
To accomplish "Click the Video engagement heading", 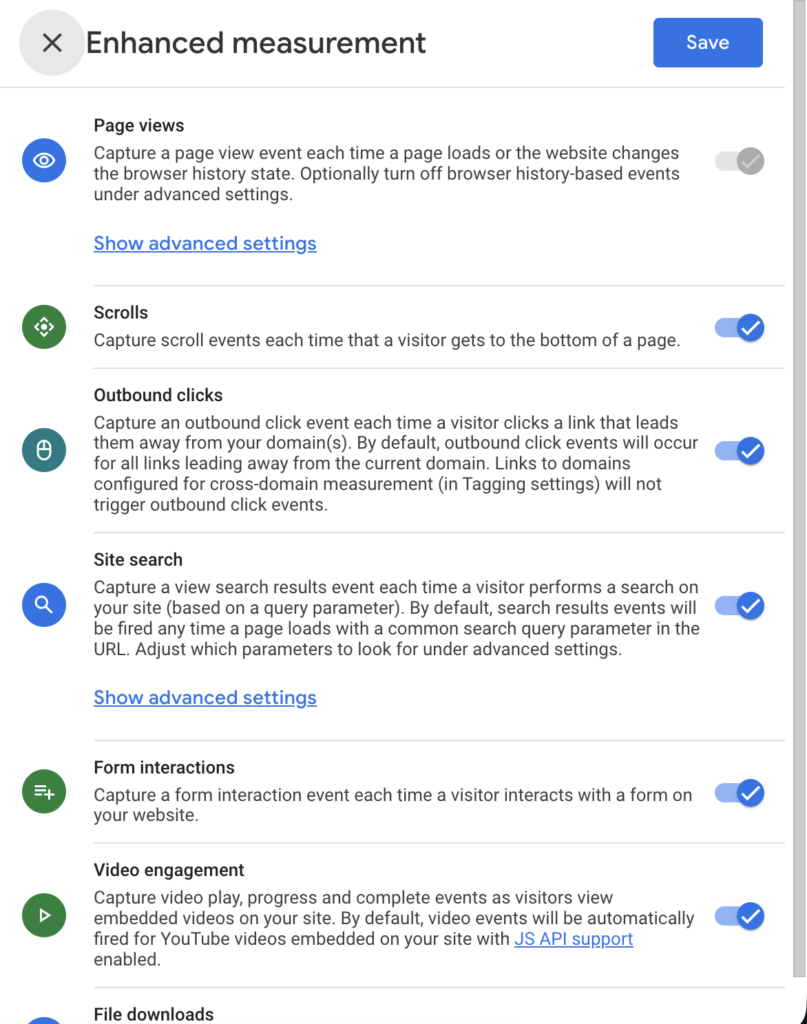I will point(169,870).
